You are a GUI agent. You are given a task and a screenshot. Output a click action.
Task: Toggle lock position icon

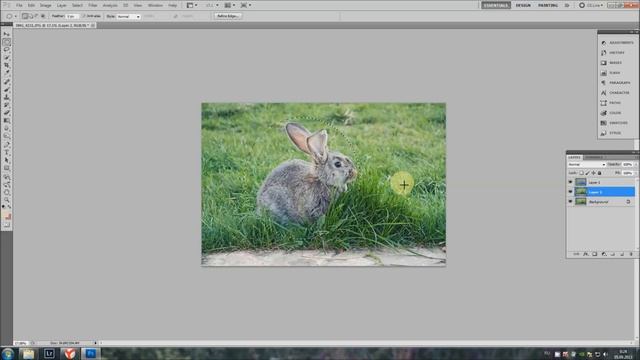pos(593,173)
